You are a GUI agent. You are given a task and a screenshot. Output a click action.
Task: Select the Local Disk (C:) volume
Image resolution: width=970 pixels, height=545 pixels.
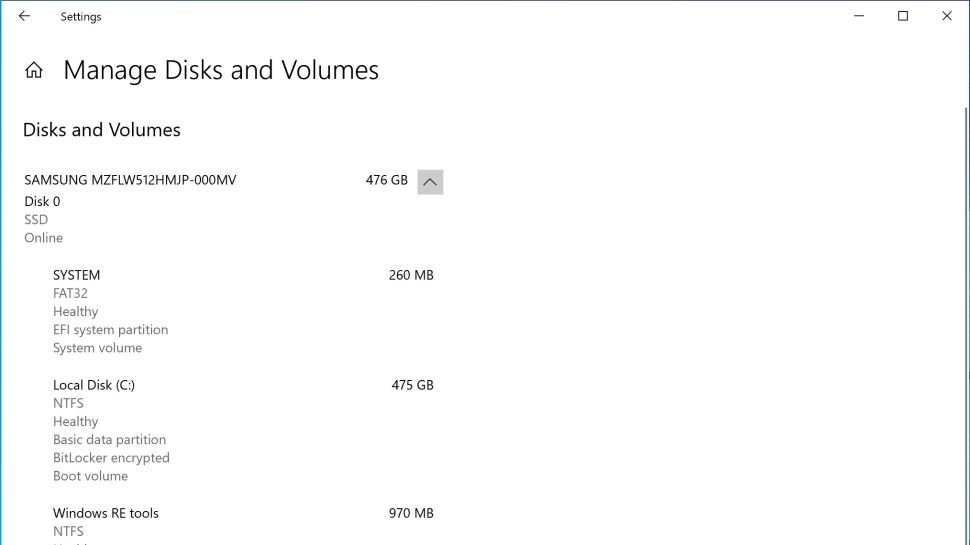point(94,385)
